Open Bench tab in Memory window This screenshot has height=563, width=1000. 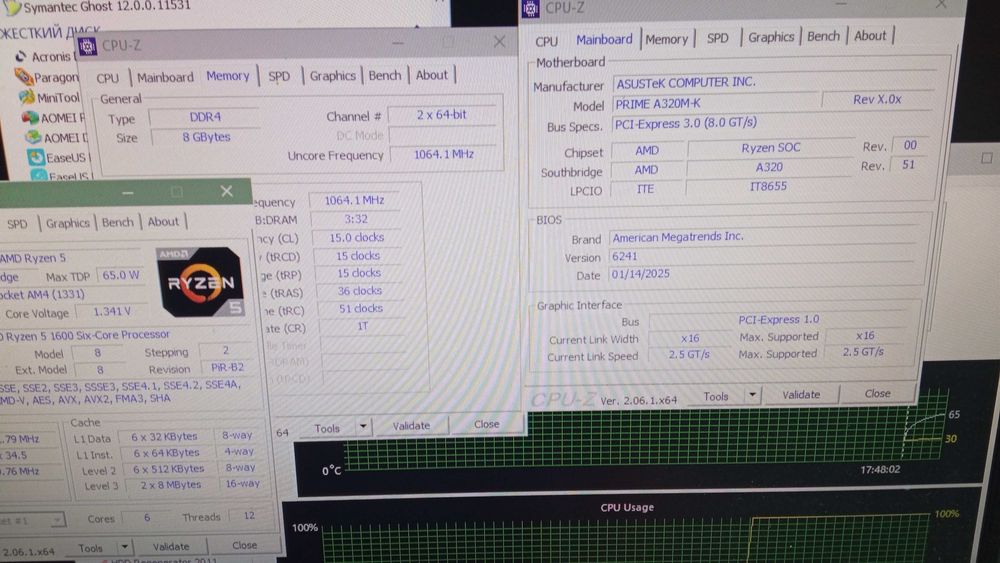coord(385,75)
